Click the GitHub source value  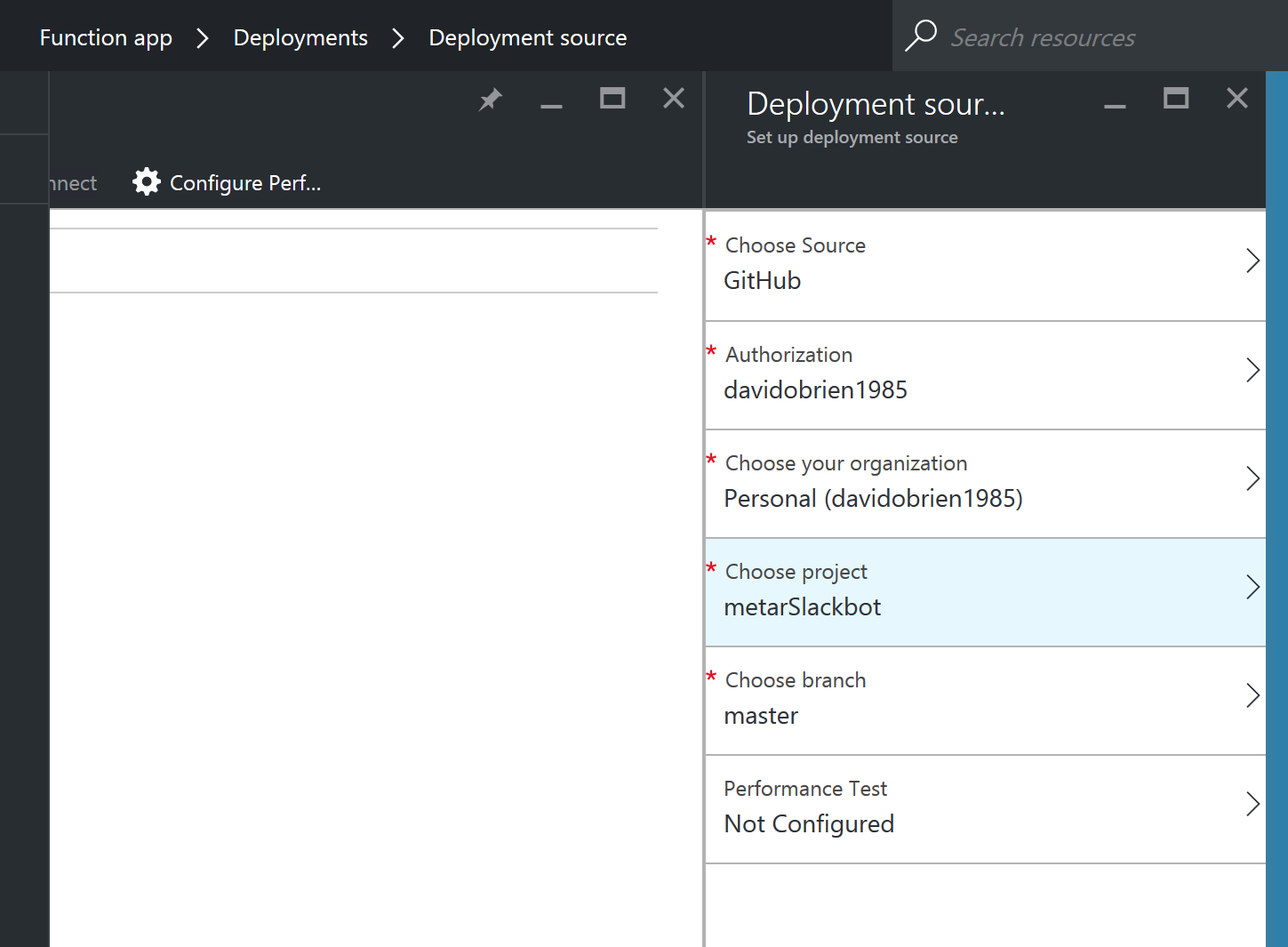pos(763,281)
